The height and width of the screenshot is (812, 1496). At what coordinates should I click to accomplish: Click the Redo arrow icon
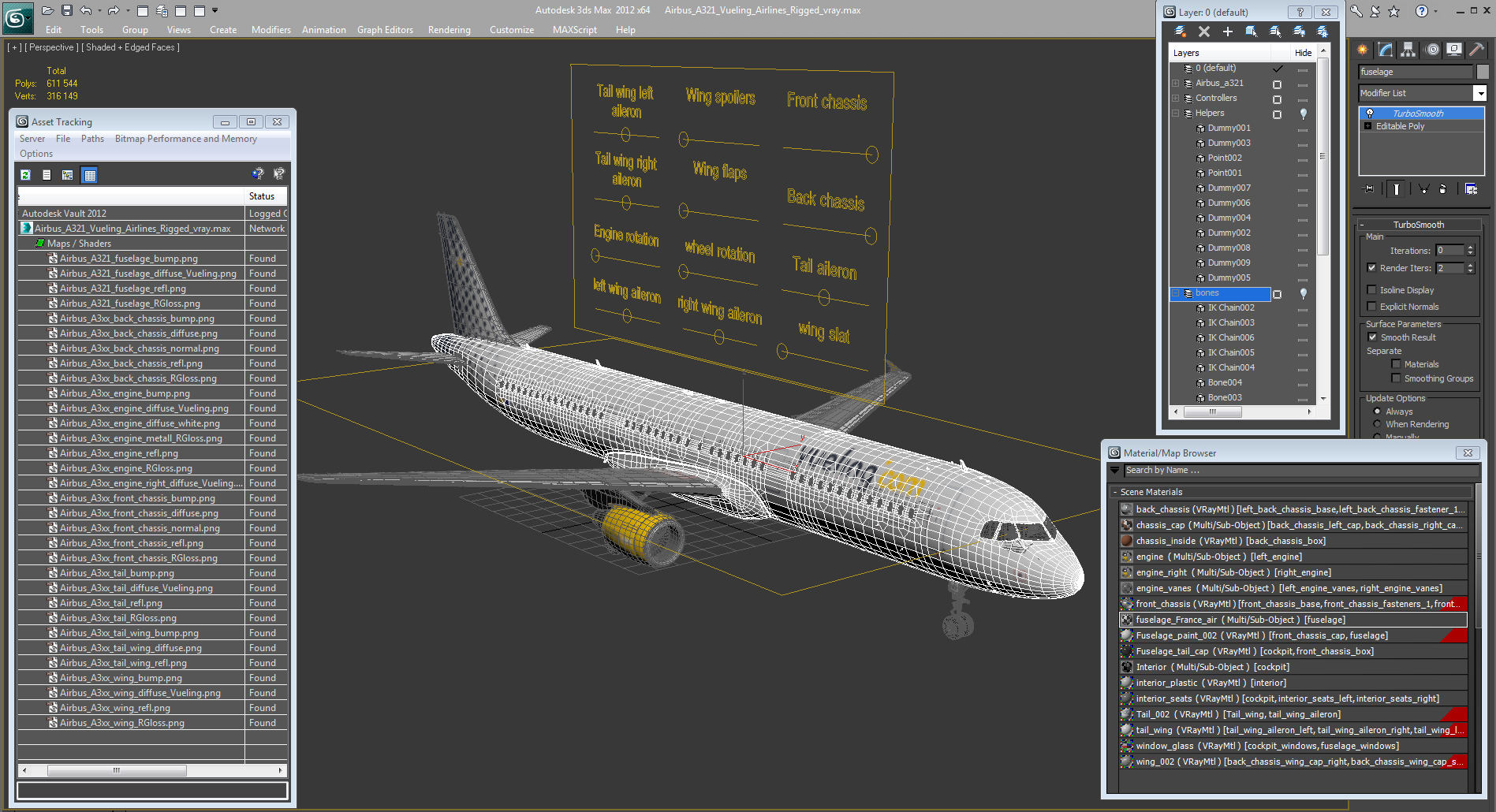pos(113,11)
